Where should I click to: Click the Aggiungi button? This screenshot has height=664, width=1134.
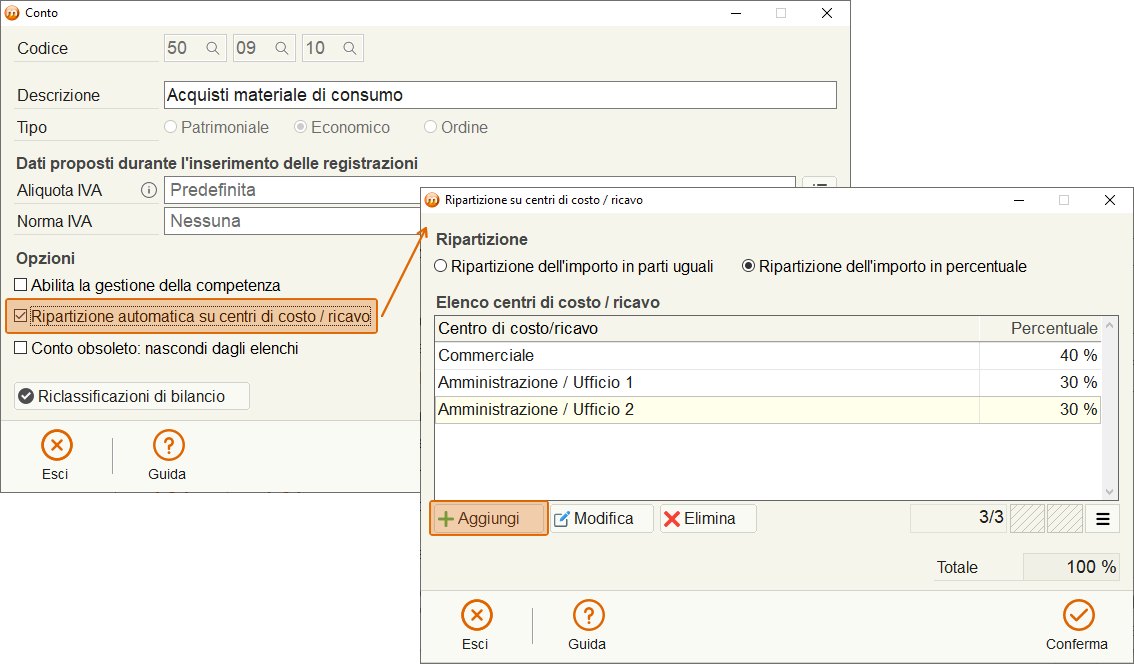(x=489, y=519)
